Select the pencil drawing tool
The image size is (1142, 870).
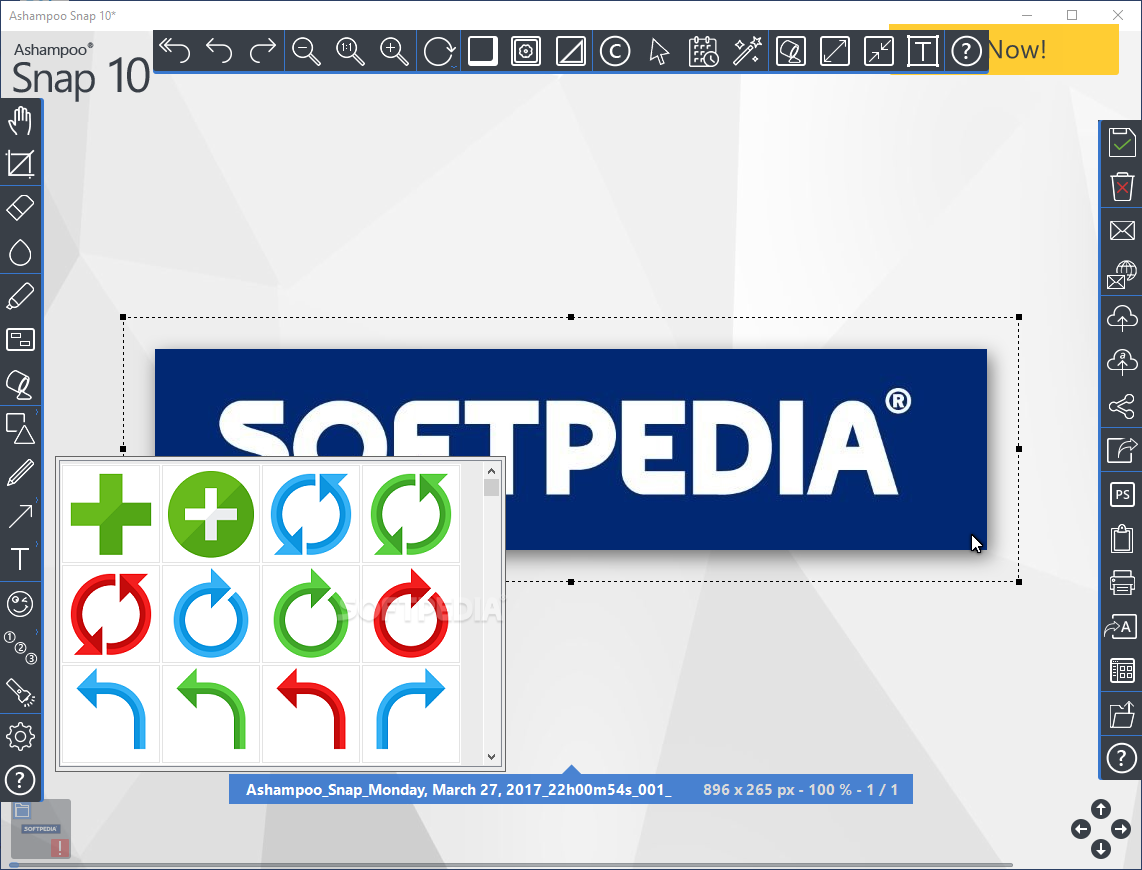[x=20, y=472]
